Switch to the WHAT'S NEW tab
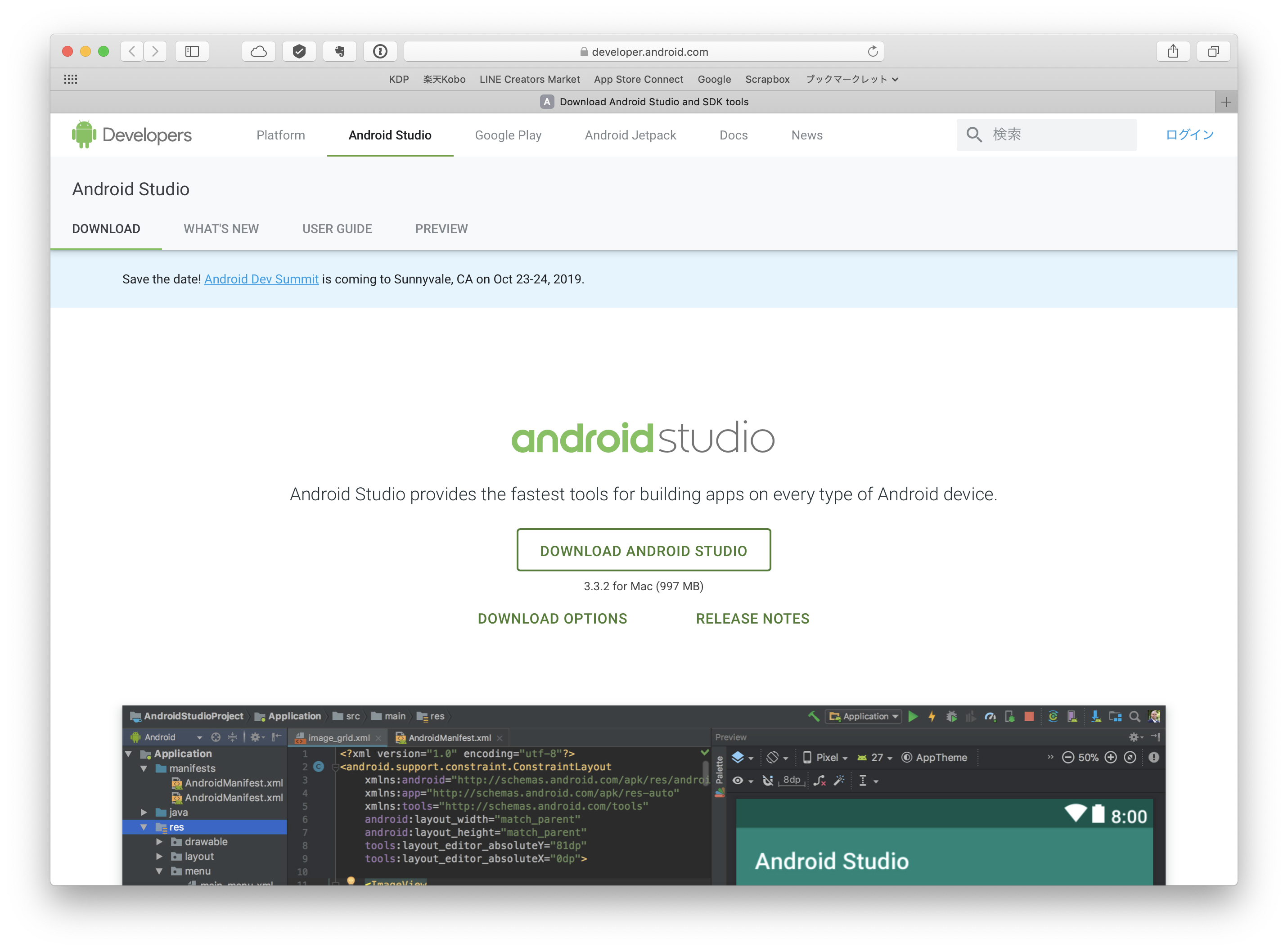The width and height of the screenshot is (1288, 952). tap(221, 229)
